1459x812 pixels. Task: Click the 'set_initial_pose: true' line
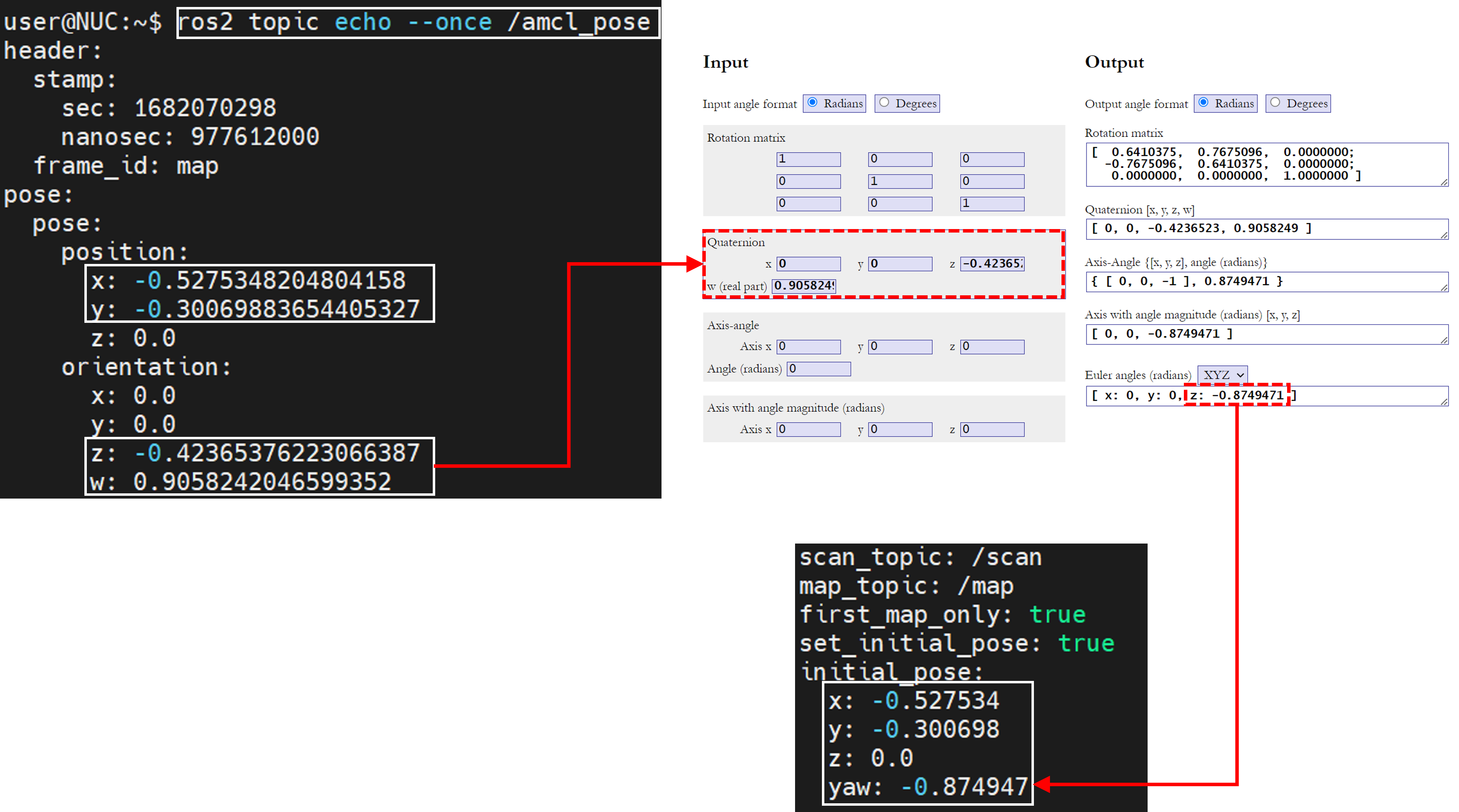click(x=957, y=644)
